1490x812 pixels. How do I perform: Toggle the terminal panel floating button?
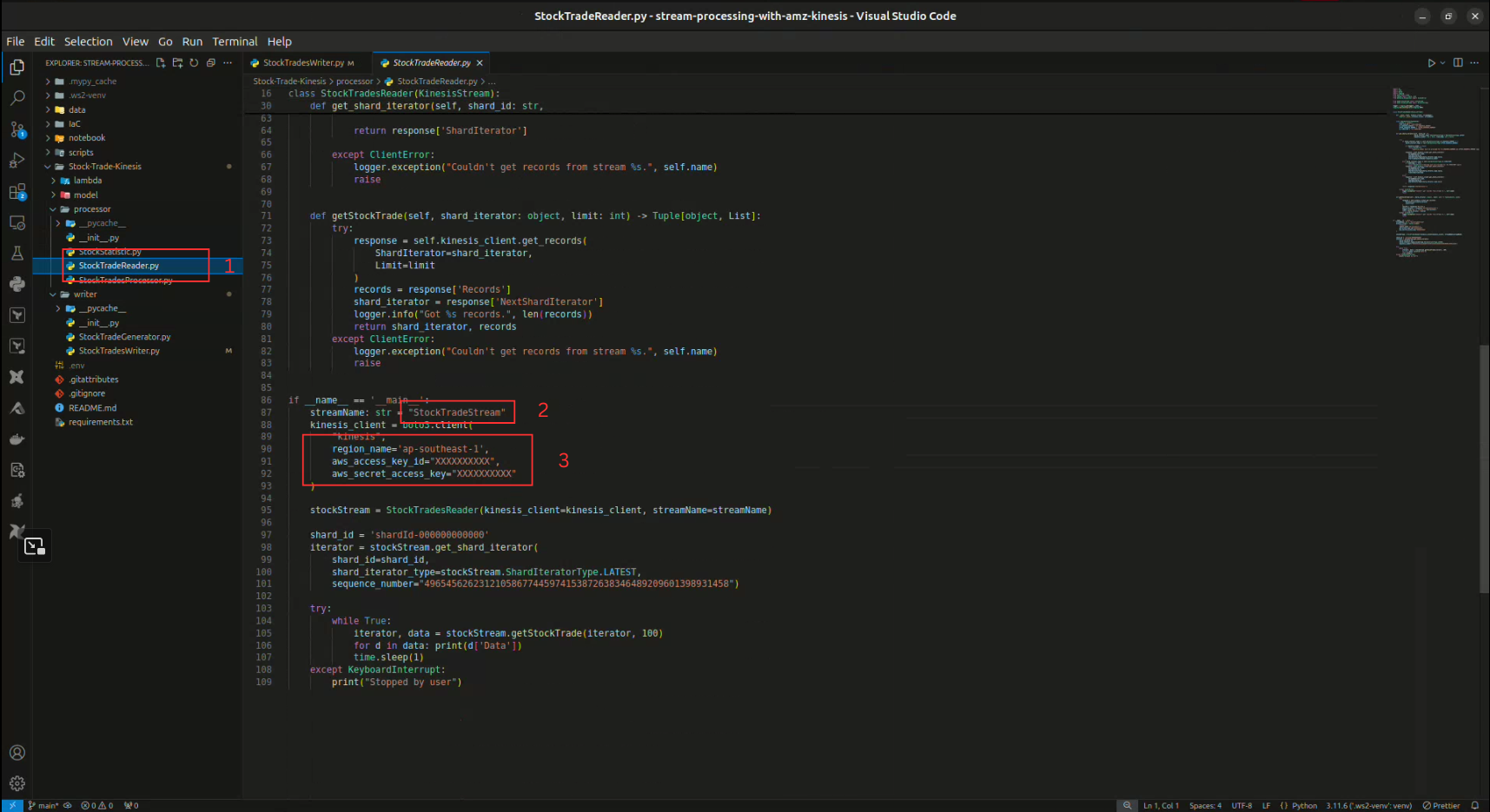[35, 546]
